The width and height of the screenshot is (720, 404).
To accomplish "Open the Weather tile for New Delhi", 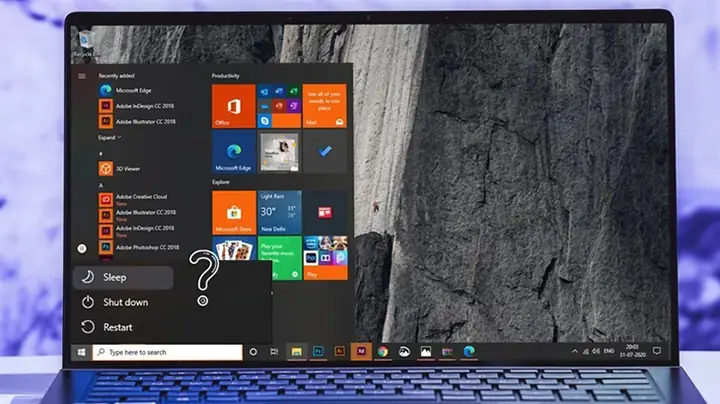I will [280, 213].
